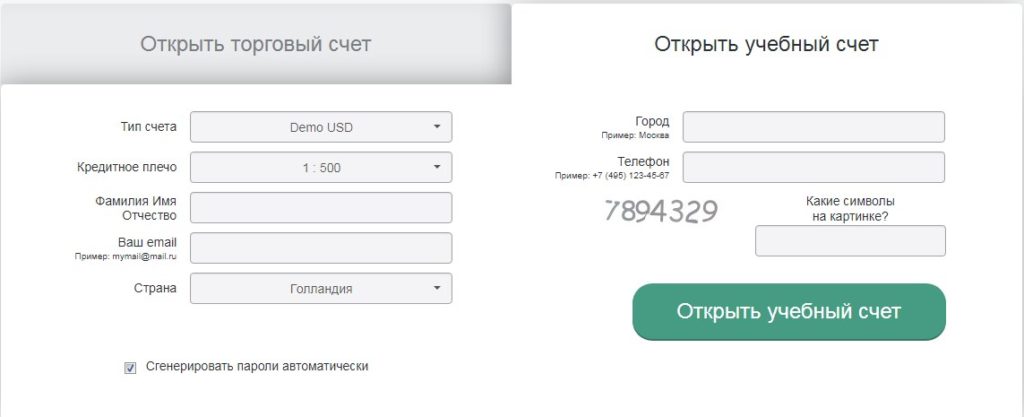Click the captcha answer field under Какие символы на картинке
The height and width of the screenshot is (417, 1024).
850,241
